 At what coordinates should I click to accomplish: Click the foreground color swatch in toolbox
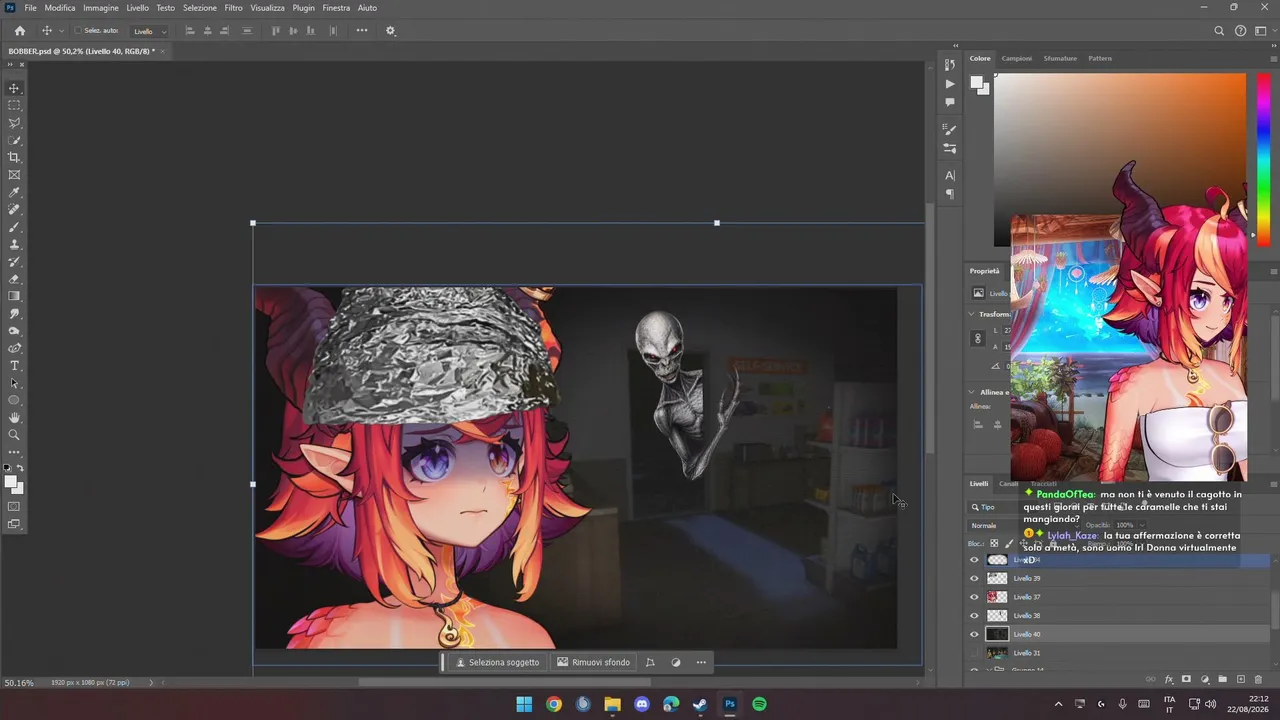[11, 482]
